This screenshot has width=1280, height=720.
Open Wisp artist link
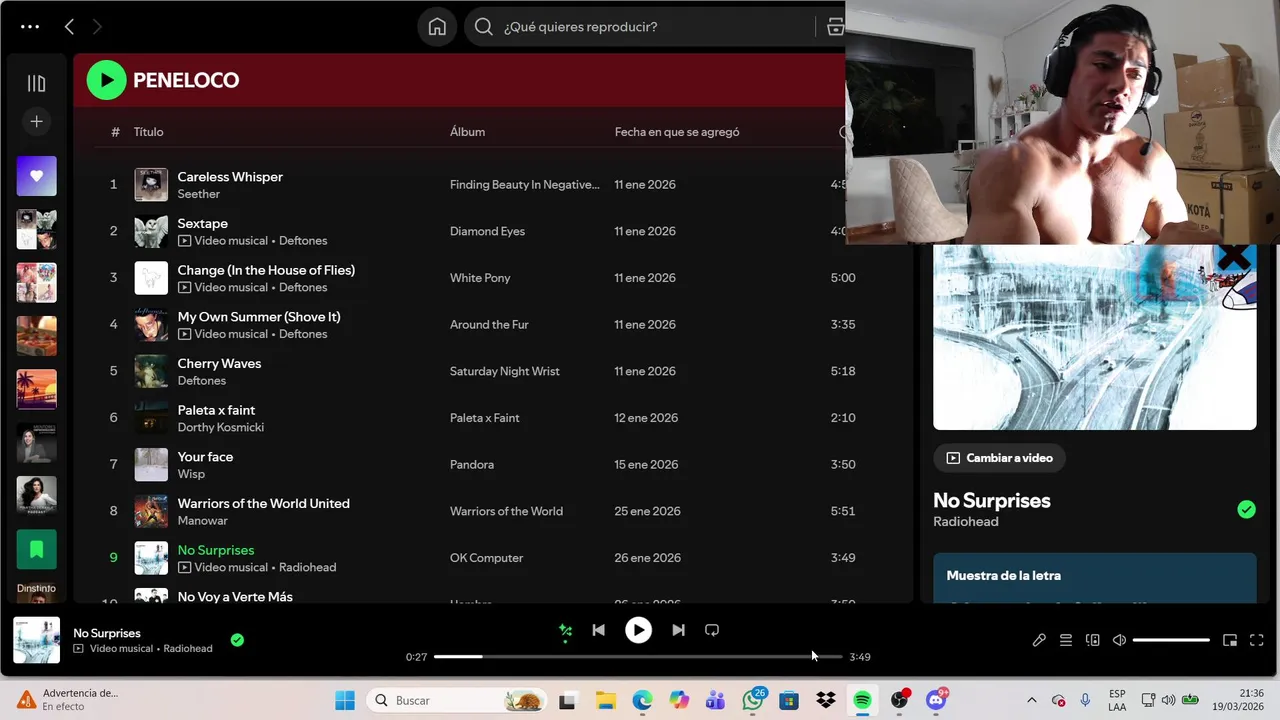(191, 474)
